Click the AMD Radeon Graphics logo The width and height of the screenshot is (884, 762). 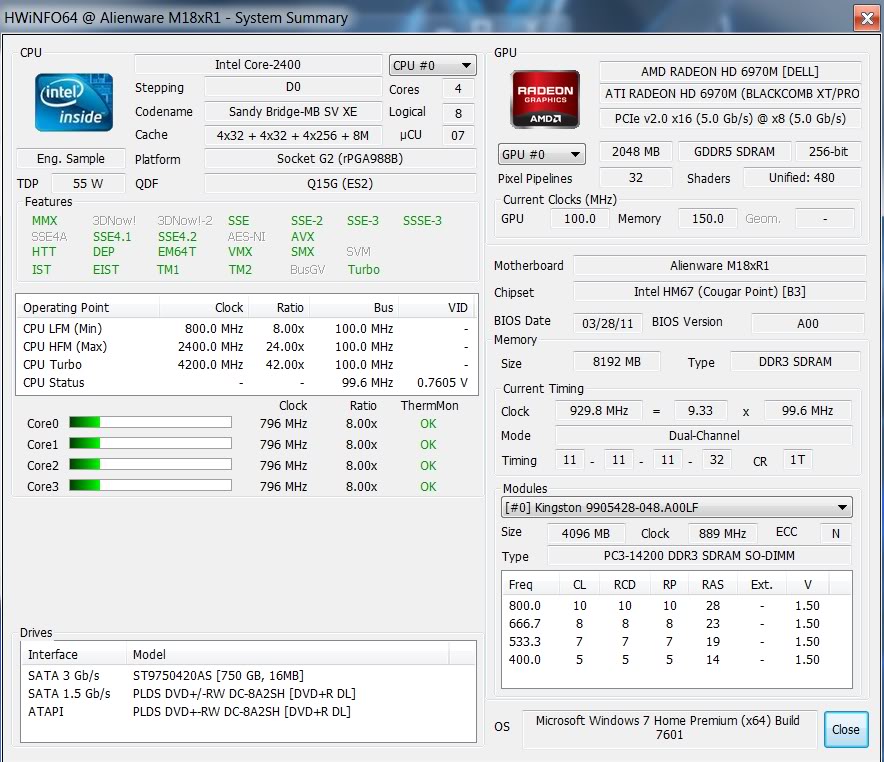click(545, 99)
